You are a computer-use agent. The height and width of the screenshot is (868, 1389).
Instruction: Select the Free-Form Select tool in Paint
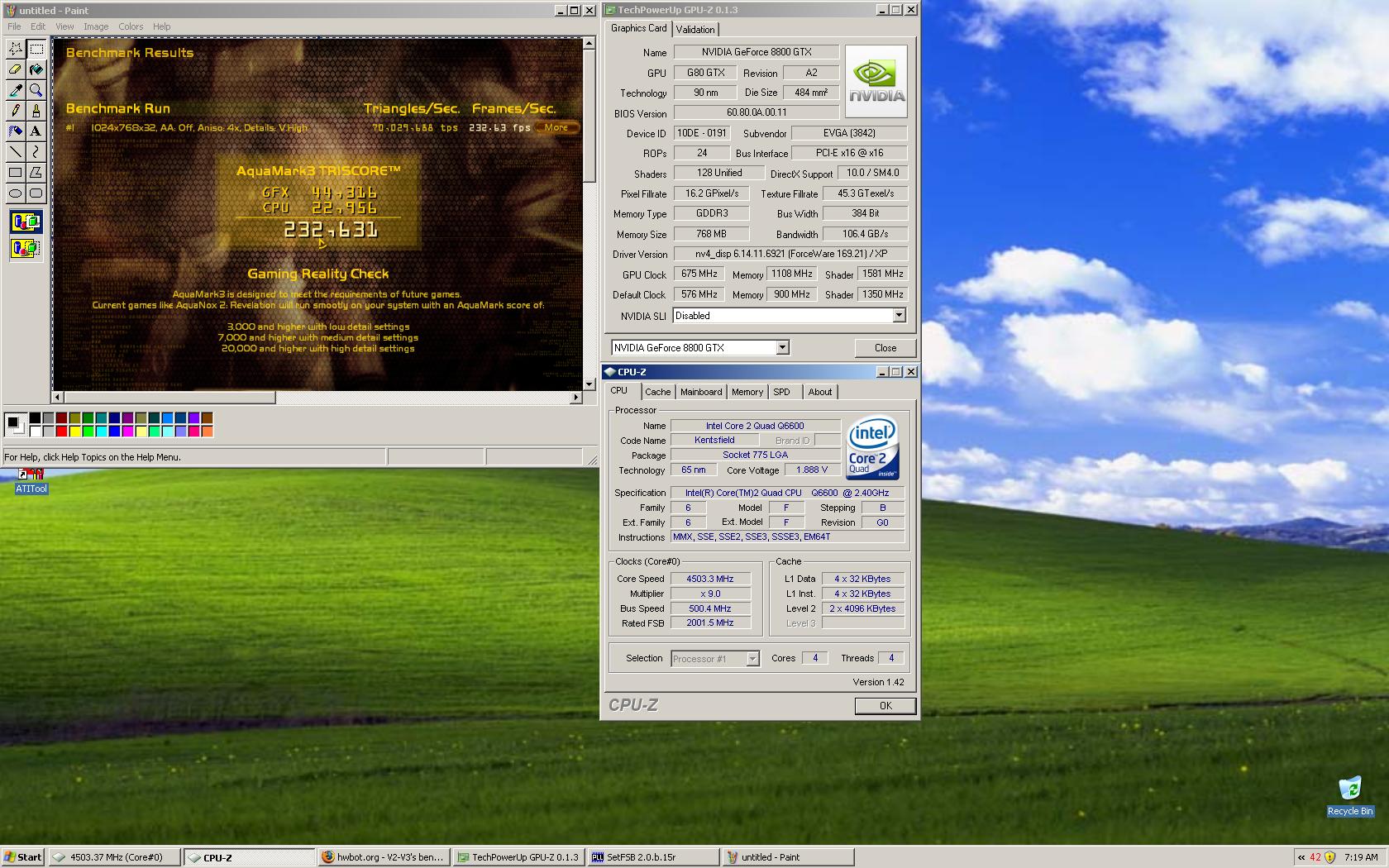(x=15, y=49)
